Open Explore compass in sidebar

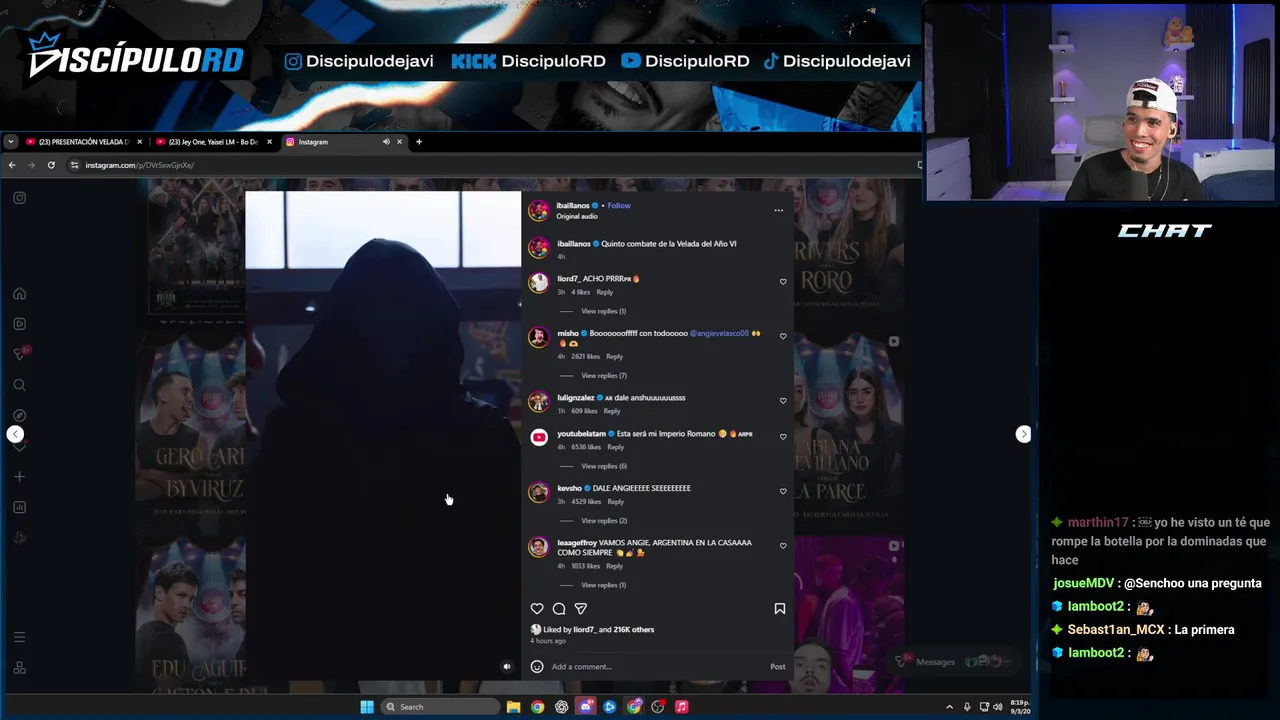19,415
